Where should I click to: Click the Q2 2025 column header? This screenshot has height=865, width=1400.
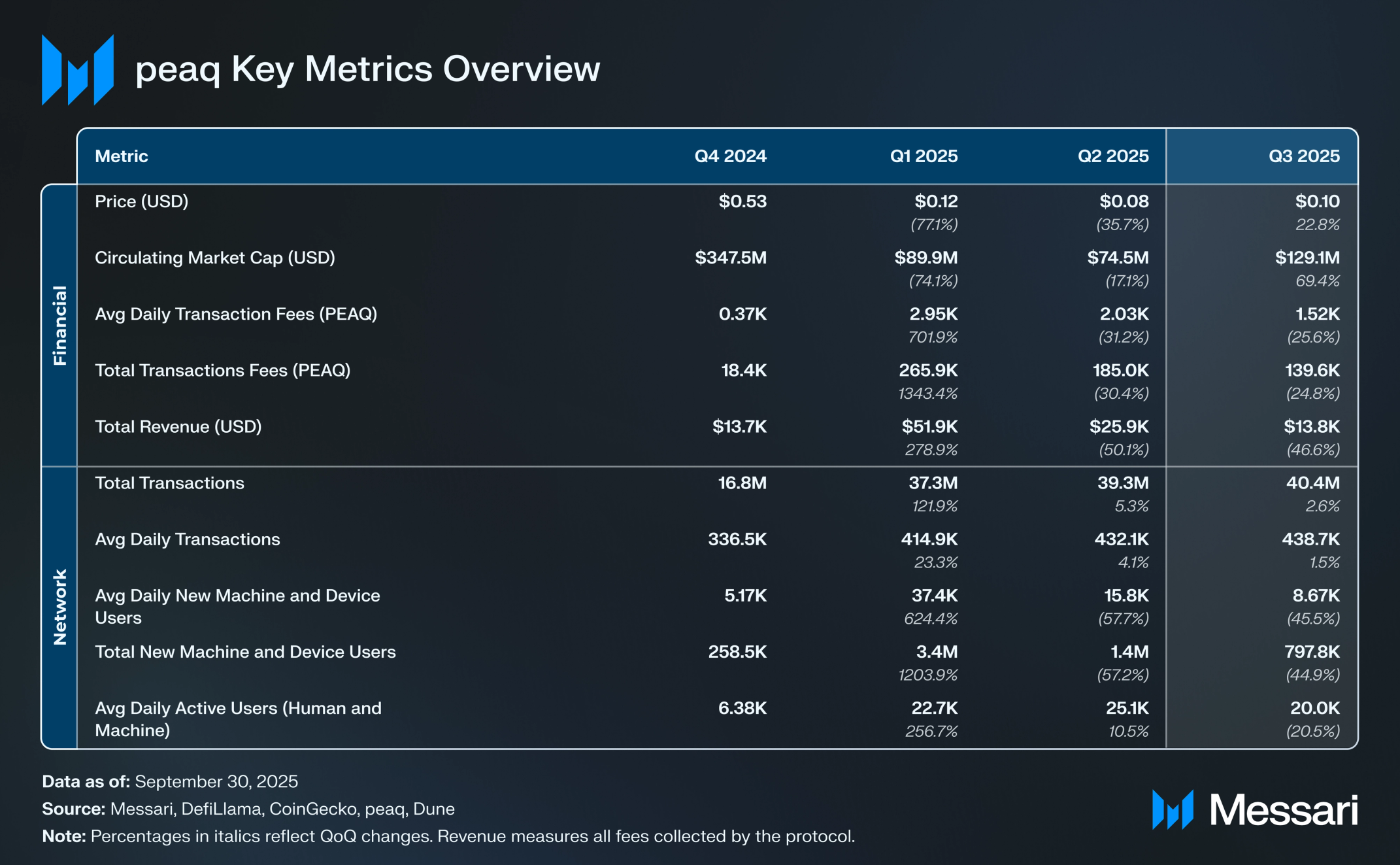coord(1112,156)
